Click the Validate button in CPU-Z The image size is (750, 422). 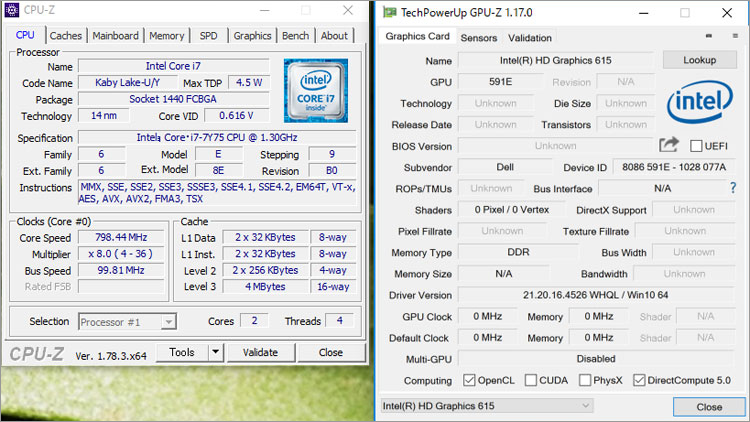click(260, 353)
